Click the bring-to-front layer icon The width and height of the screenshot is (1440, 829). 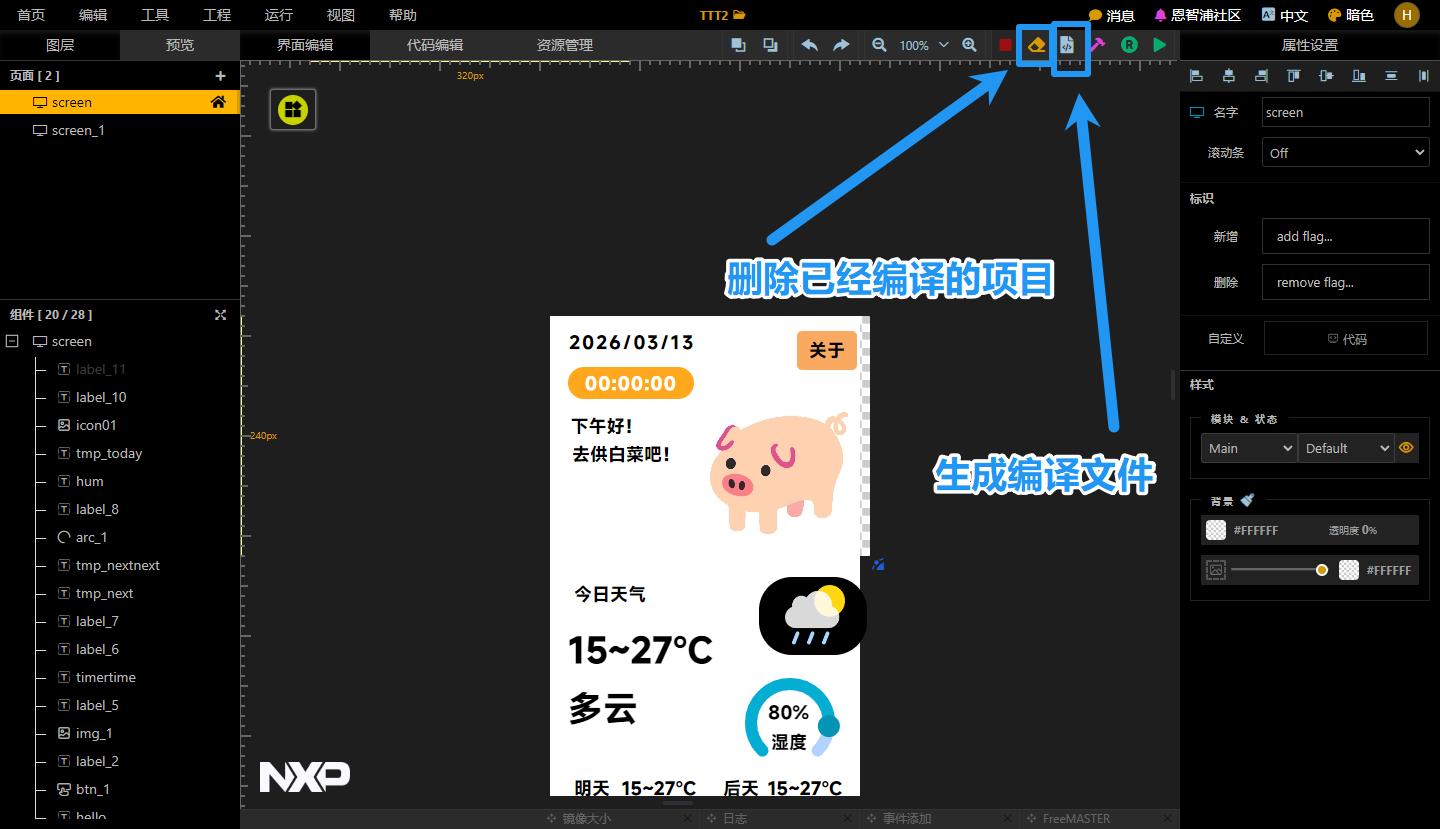tap(738, 45)
